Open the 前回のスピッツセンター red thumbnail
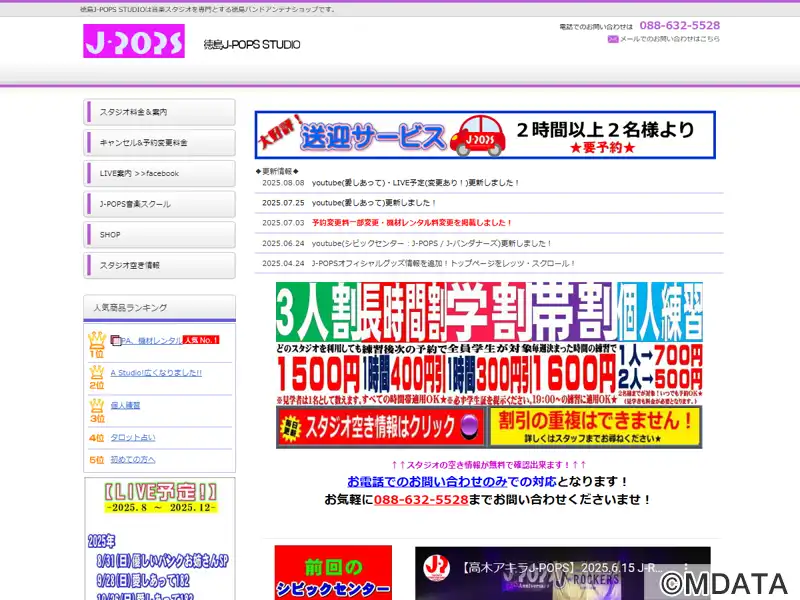Viewport: 800px width, 600px height. click(x=333, y=572)
